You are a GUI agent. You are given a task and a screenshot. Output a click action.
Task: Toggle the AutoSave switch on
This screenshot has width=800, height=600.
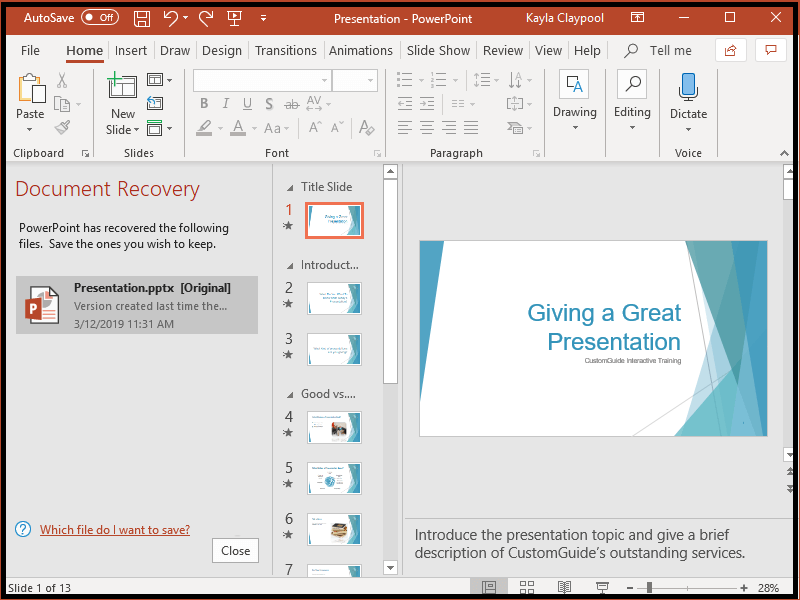(98, 17)
